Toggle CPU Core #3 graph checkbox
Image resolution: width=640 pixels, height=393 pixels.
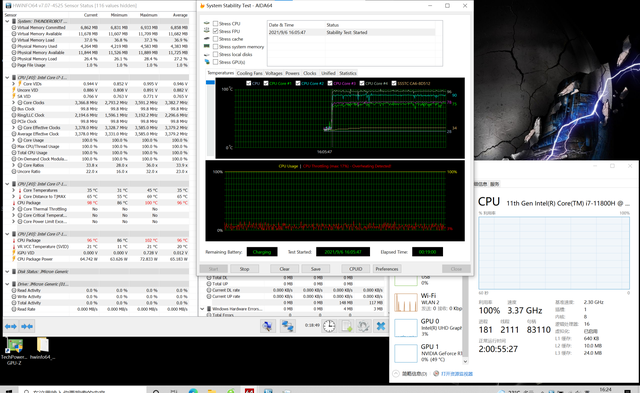click(330, 83)
